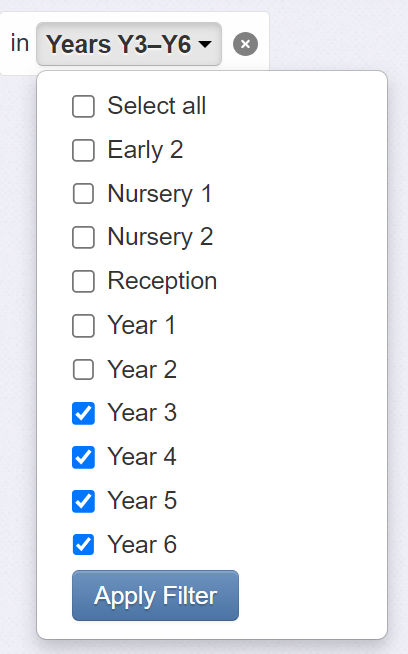Click the Year 6 label text
408x654 pixels.
point(142,544)
